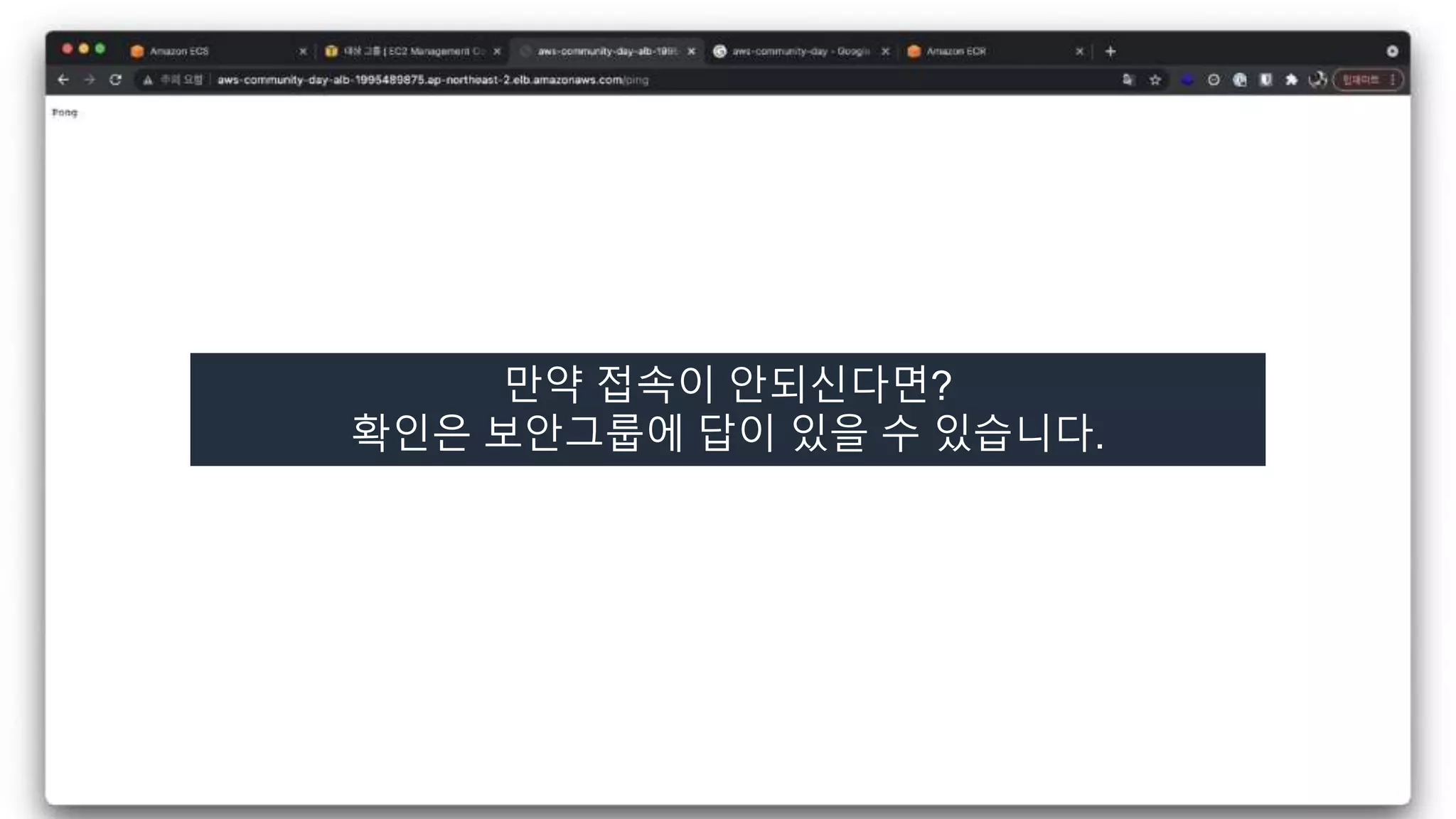This screenshot has width=1456, height=819.
Task: Open the Extensions puzzle-piece menu
Action: (1292, 80)
